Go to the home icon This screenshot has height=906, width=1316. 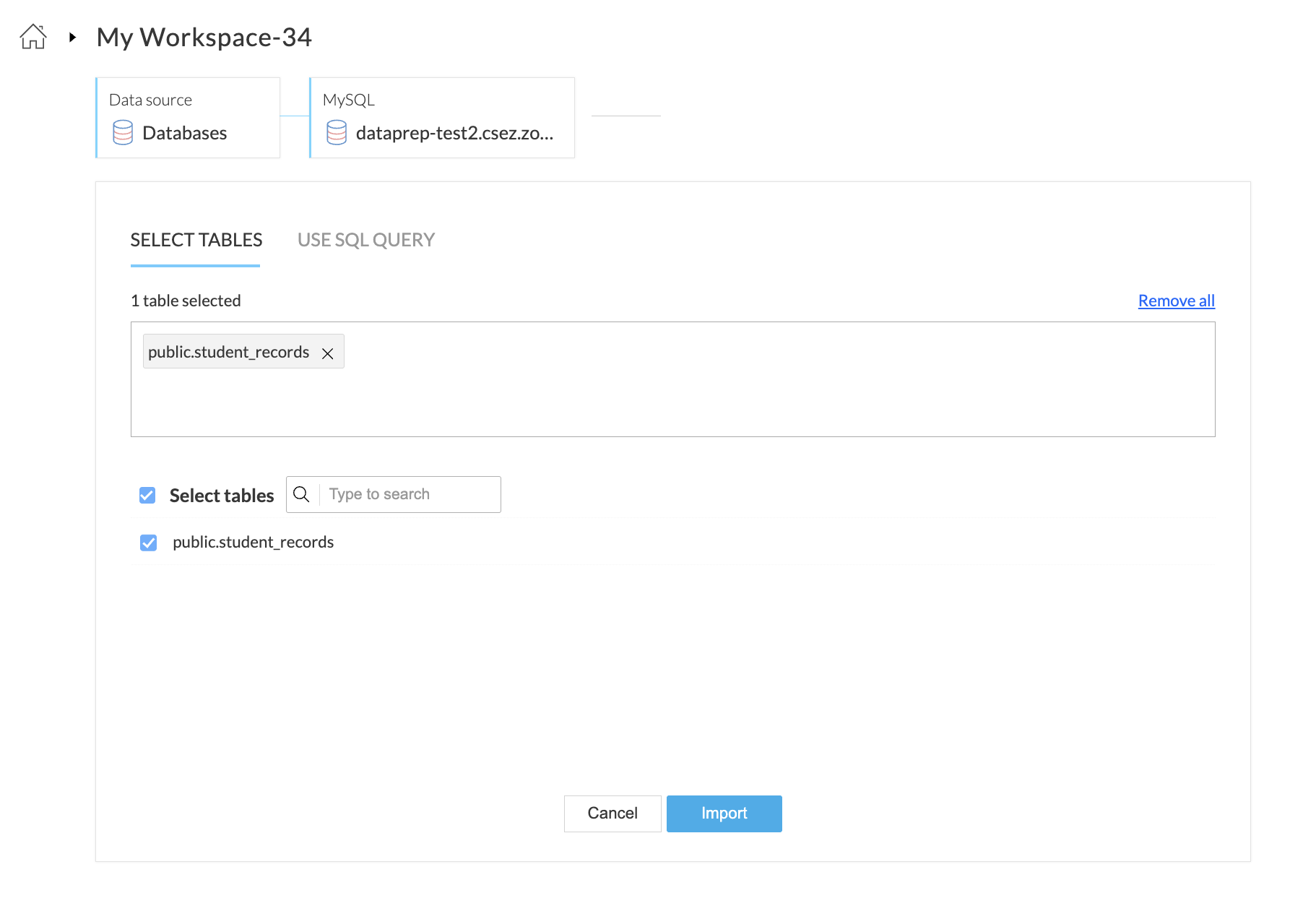coord(33,36)
